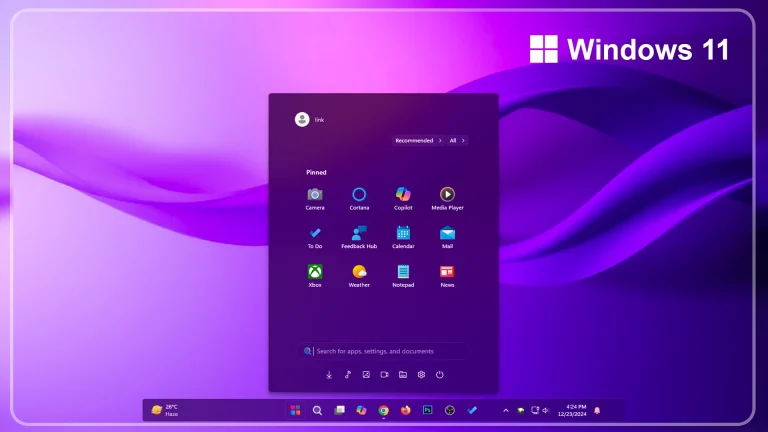Launch the Xbox app
The width and height of the screenshot is (768, 432).
tap(315, 272)
